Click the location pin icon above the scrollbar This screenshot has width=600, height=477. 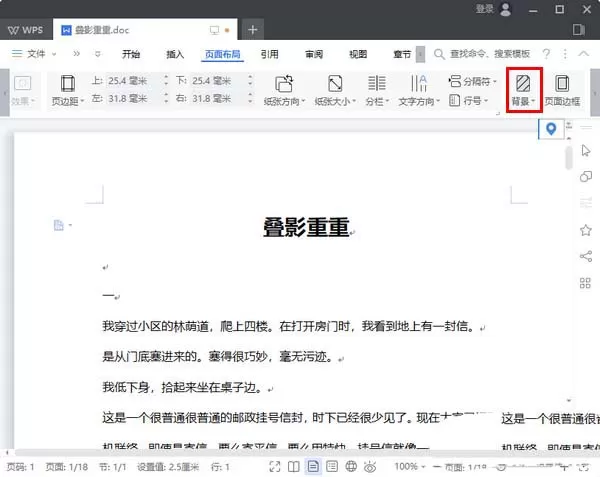point(551,129)
